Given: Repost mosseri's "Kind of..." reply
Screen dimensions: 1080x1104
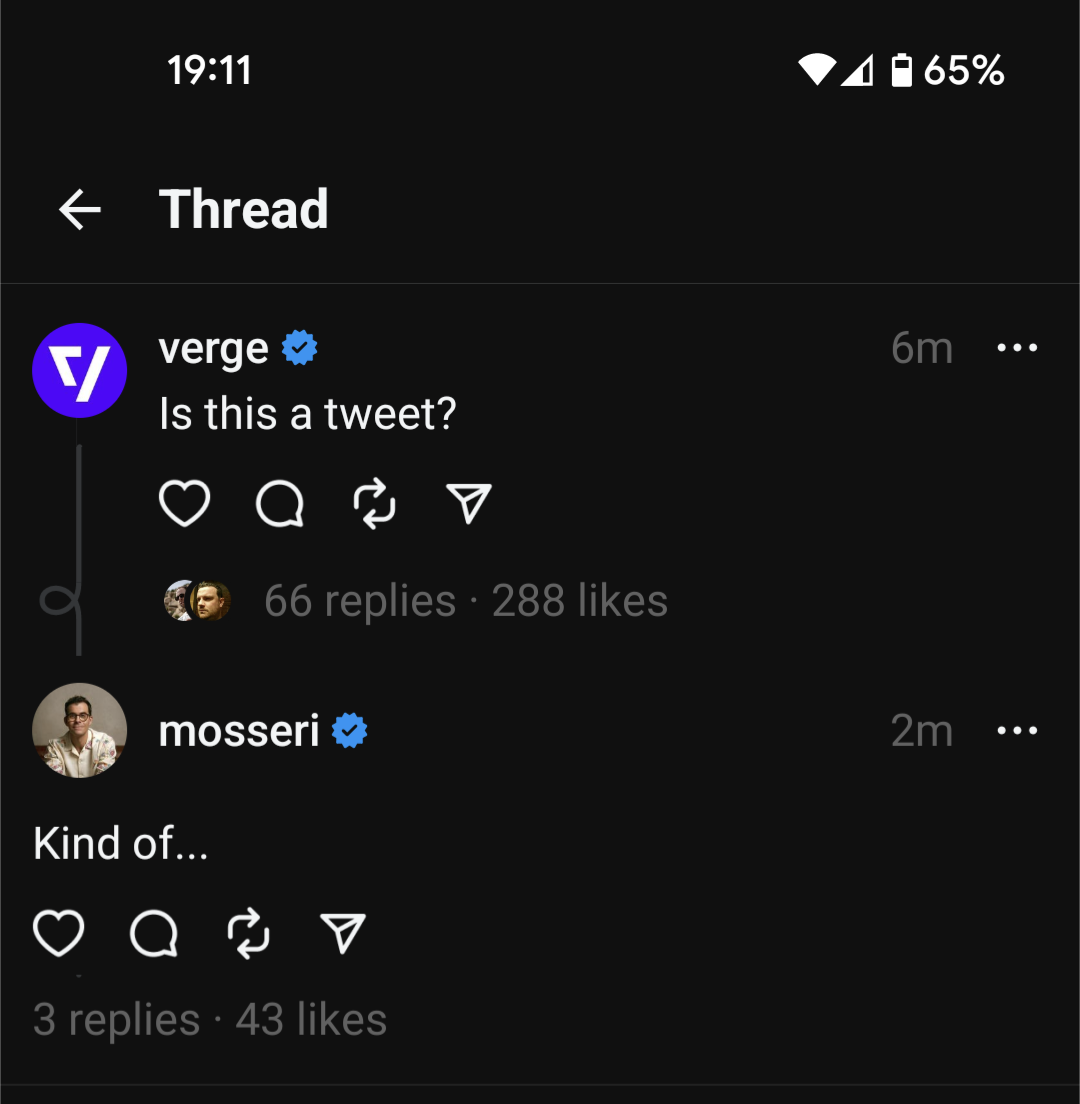Looking at the screenshot, I should [x=250, y=935].
